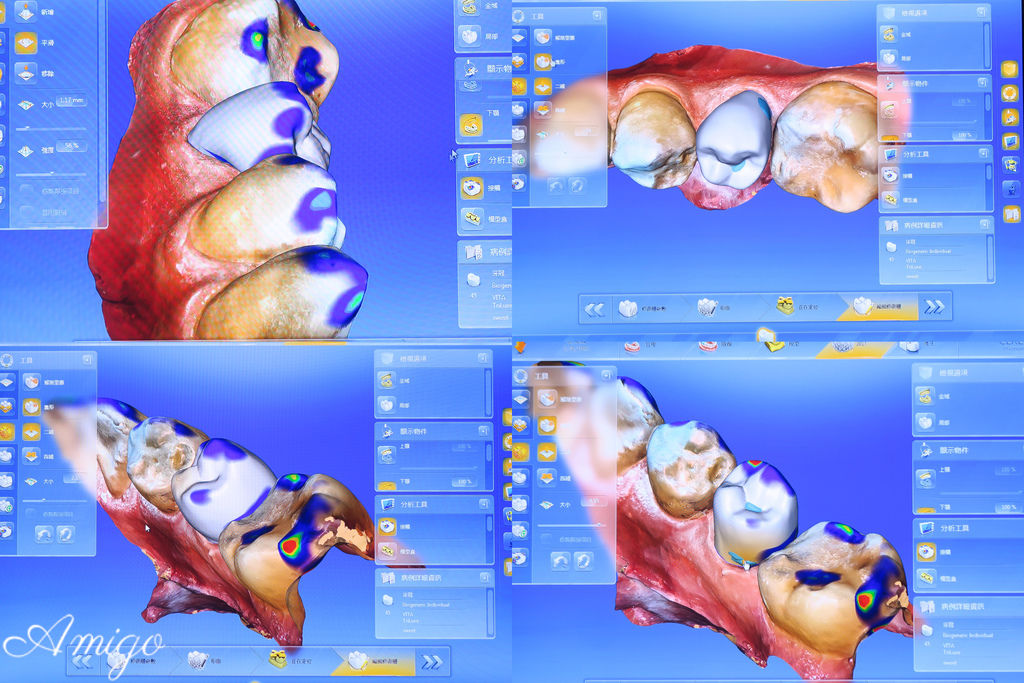Click the Local (局部) view icon in the top-right view

tap(888, 58)
